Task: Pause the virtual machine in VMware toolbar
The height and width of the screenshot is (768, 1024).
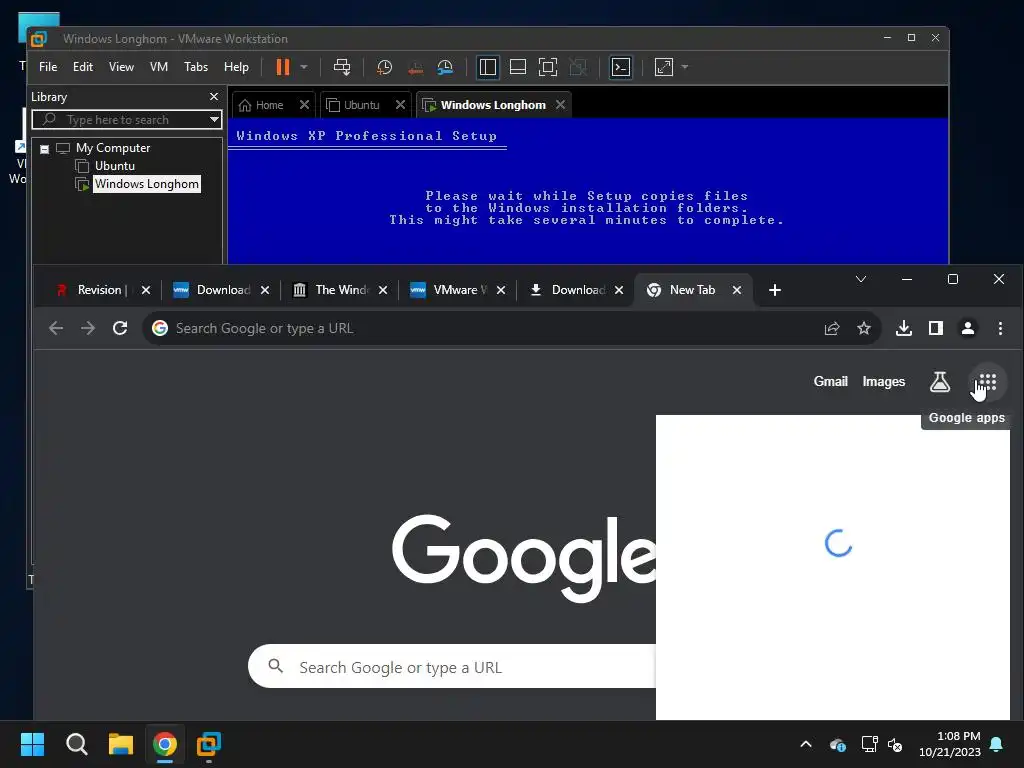Action: [283, 67]
